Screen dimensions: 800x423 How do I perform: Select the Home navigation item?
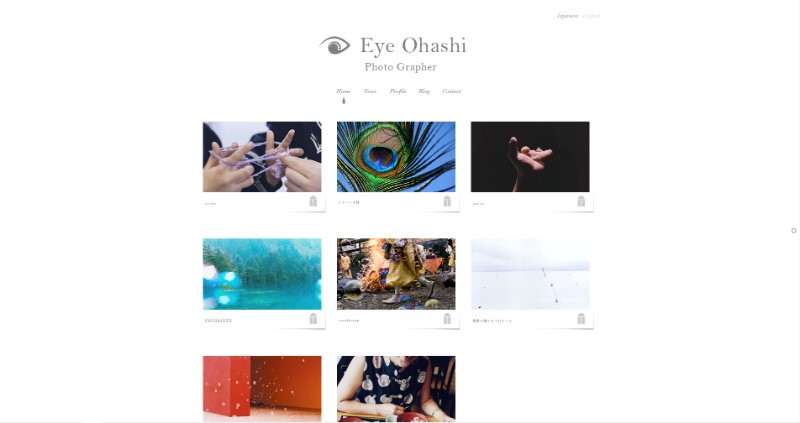point(343,91)
